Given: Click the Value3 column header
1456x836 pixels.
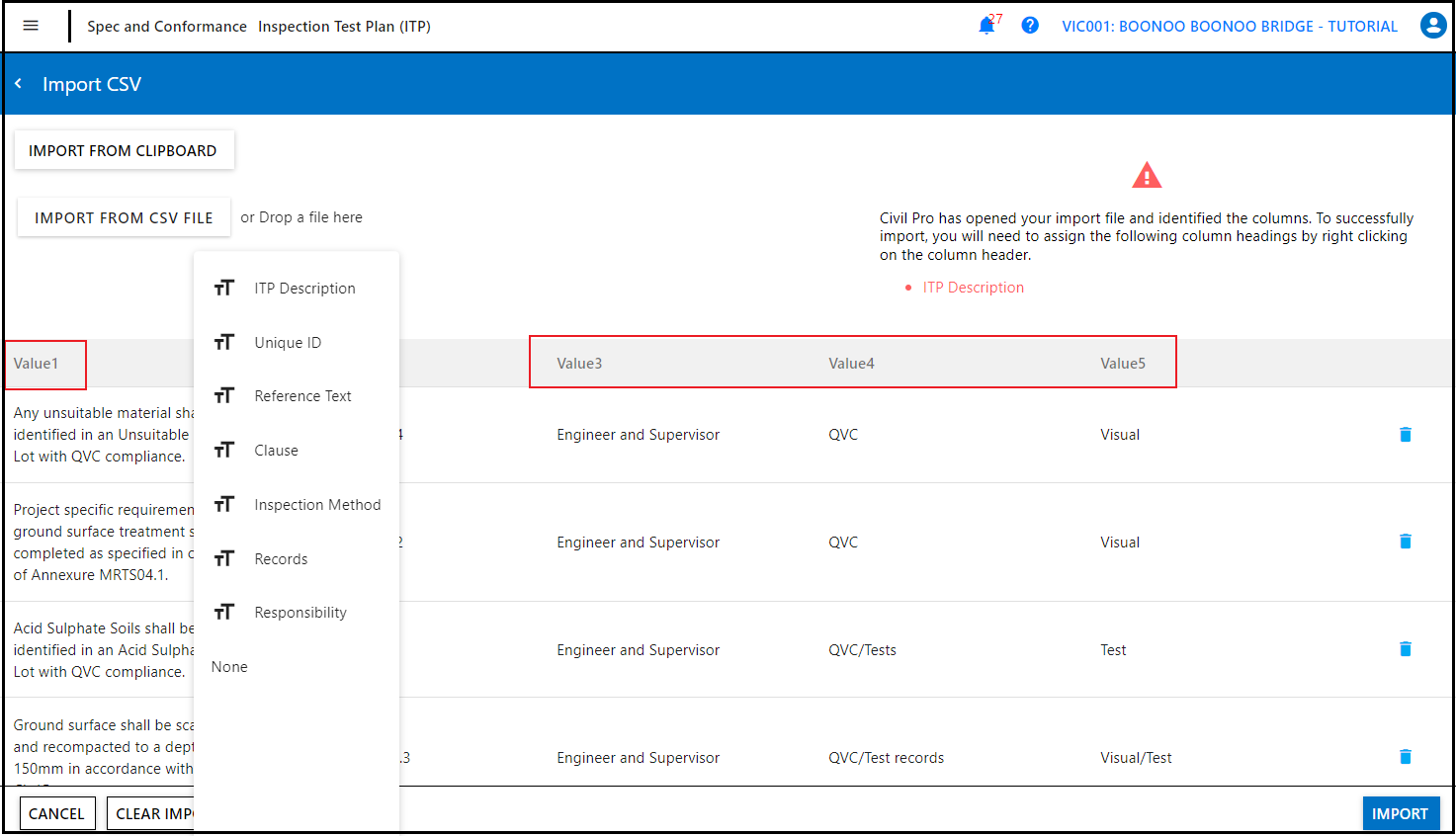Looking at the screenshot, I should coord(578,363).
